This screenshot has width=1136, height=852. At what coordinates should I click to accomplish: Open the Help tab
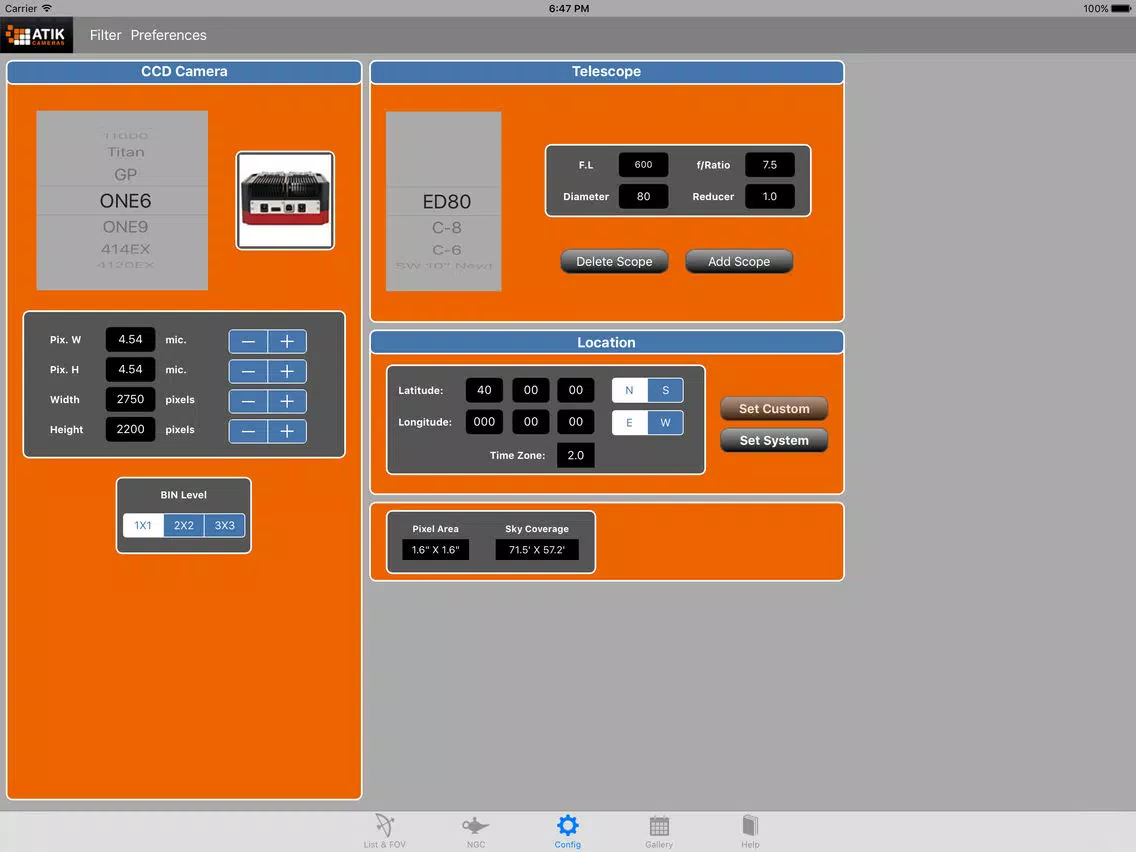pyautogui.click(x=750, y=830)
